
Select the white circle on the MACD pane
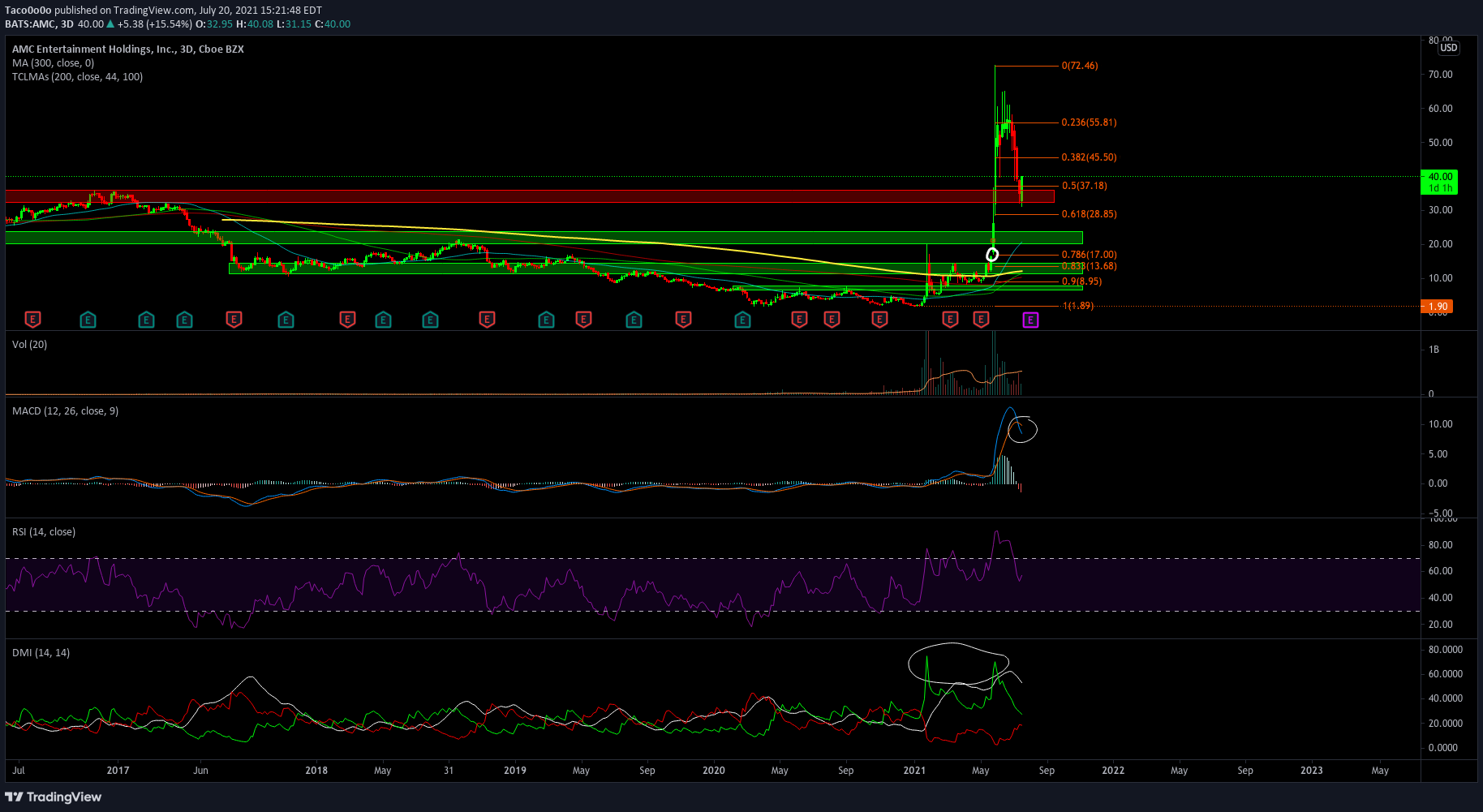point(1022,429)
